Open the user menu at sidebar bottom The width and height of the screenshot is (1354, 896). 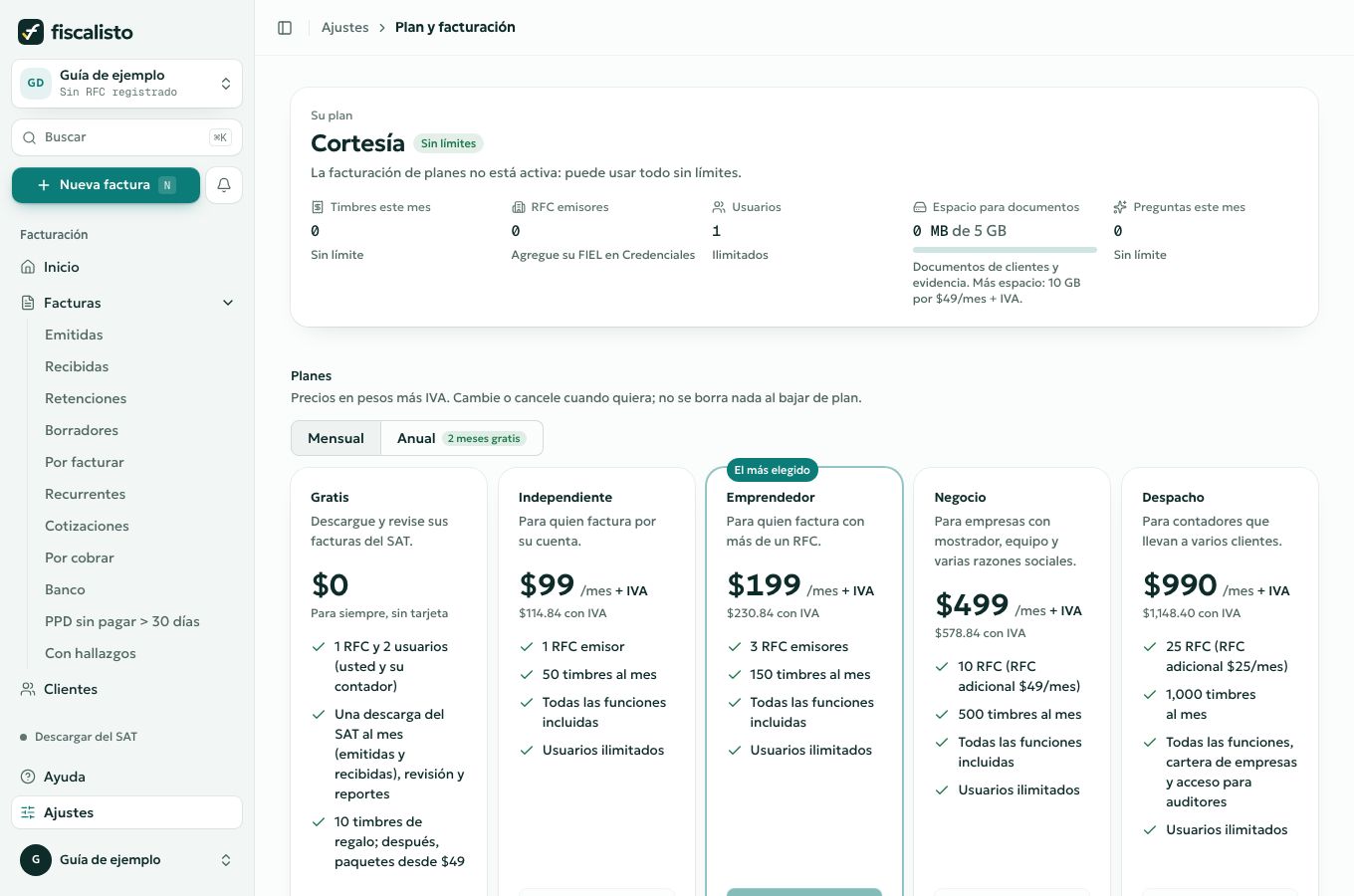click(126, 859)
